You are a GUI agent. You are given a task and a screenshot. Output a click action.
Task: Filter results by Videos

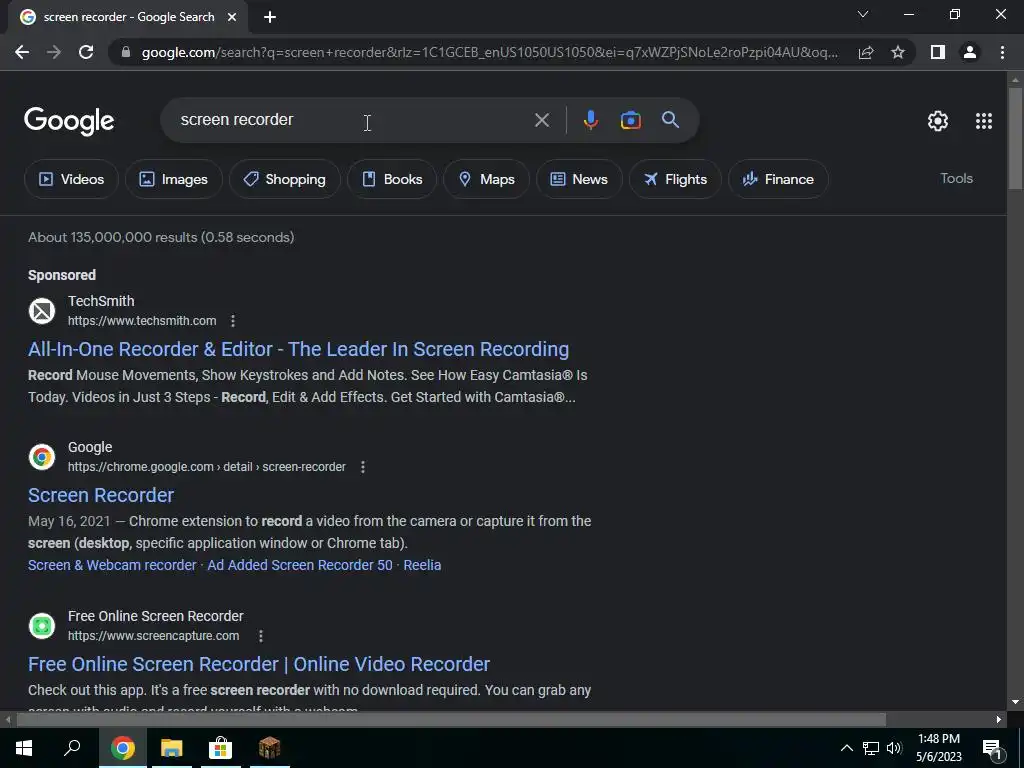71,179
